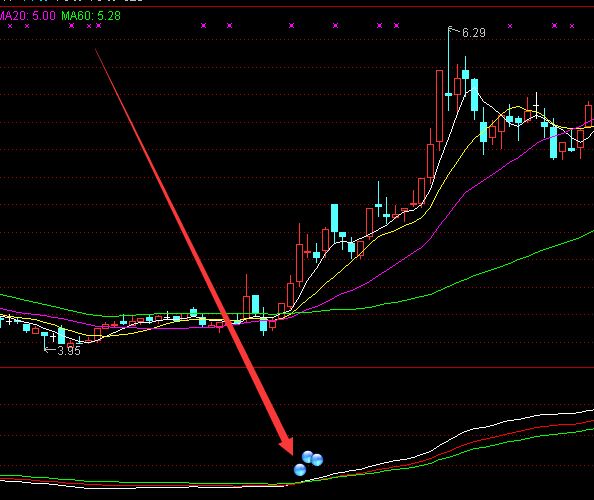Screen dimensions: 594x500
Task: Click the red arrow's arrowhead tip
Action: pyautogui.click(x=292, y=453)
